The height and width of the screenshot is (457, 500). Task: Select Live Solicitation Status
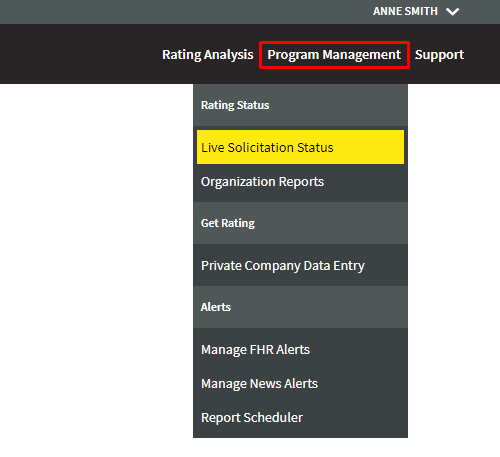(x=300, y=147)
